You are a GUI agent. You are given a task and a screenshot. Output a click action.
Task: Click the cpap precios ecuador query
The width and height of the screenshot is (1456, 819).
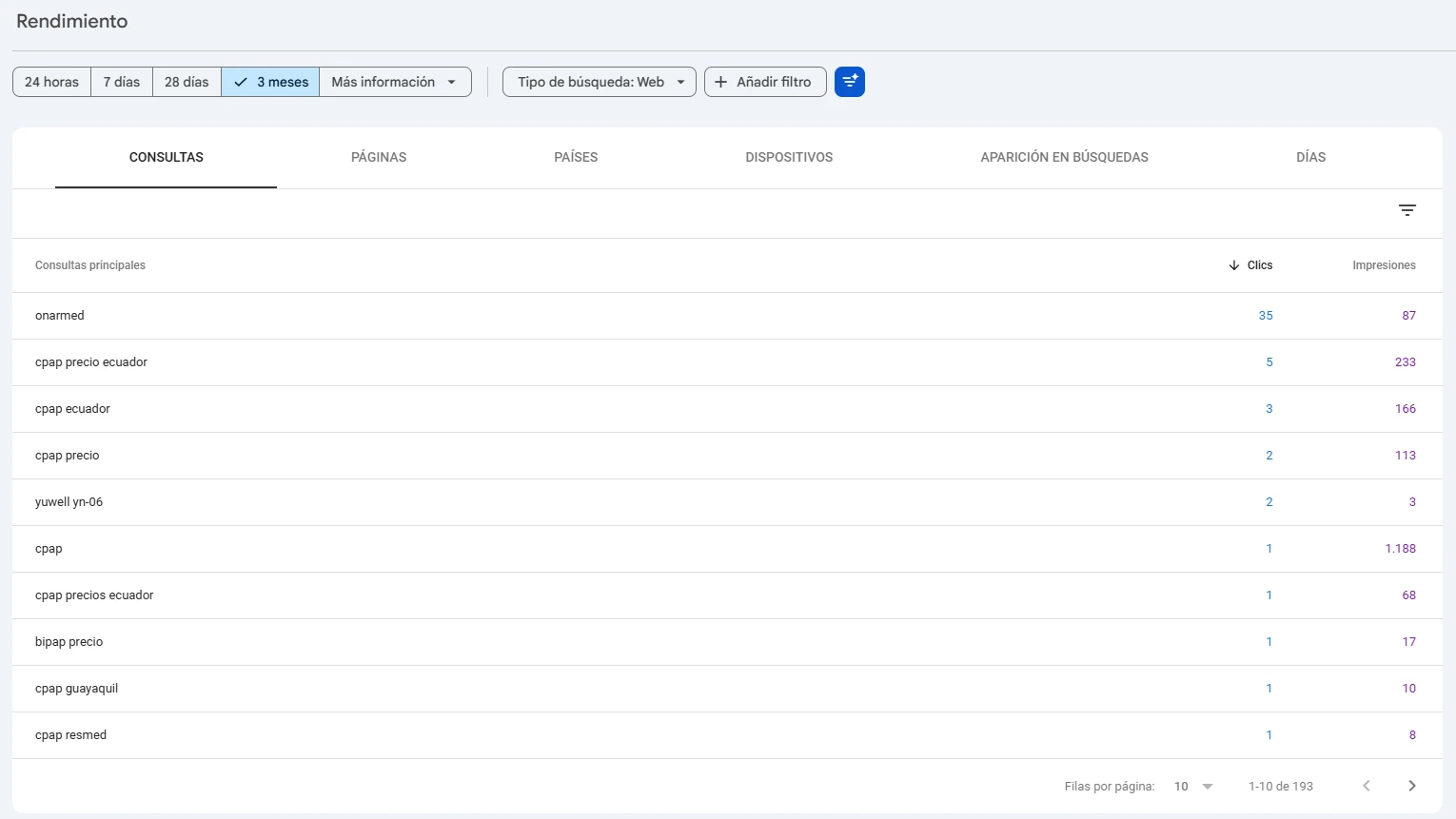tap(94, 595)
